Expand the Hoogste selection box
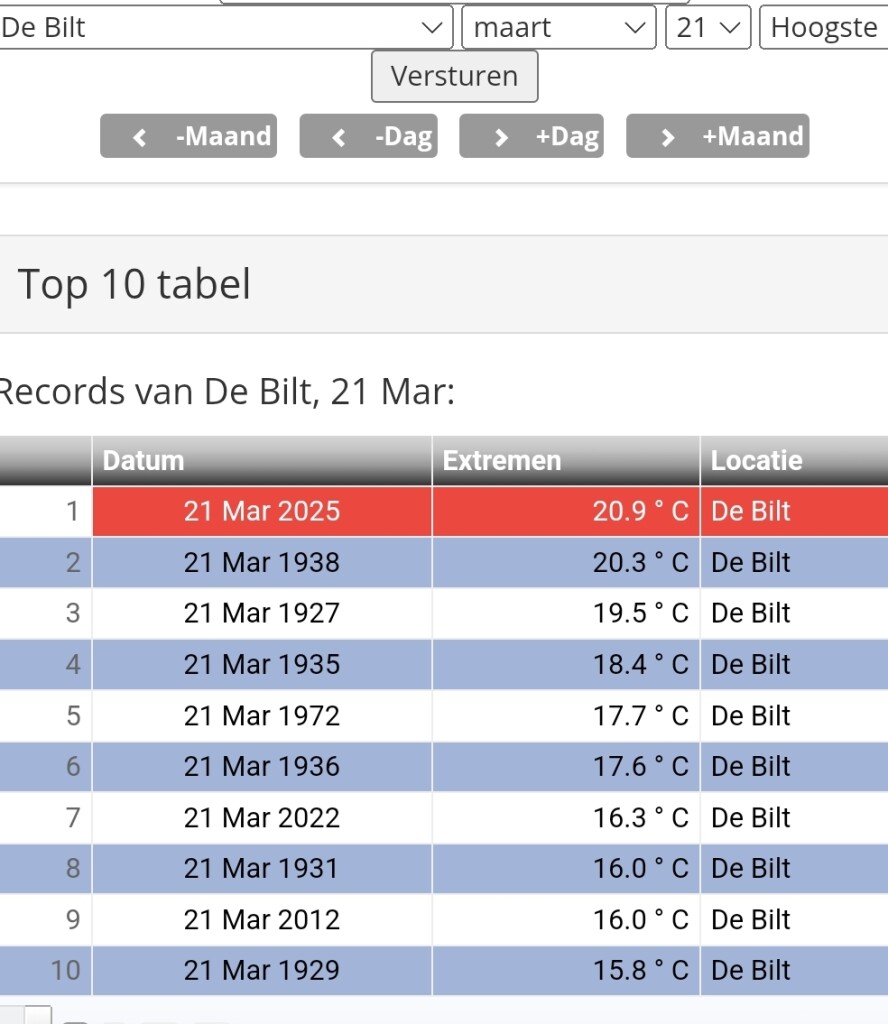This screenshot has width=888, height=1024. [x=824, y=27]
